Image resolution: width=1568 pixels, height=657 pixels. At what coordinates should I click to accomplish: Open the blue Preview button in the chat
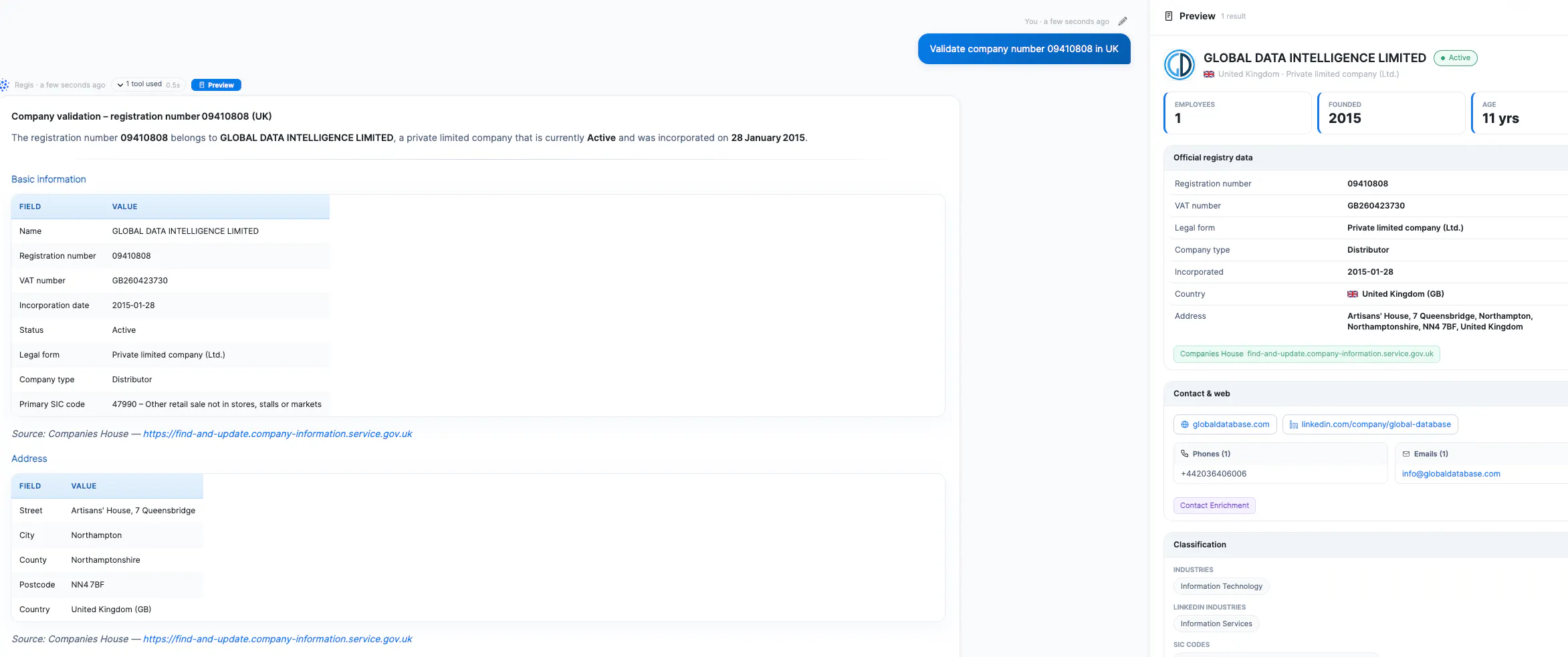[216, 85]
